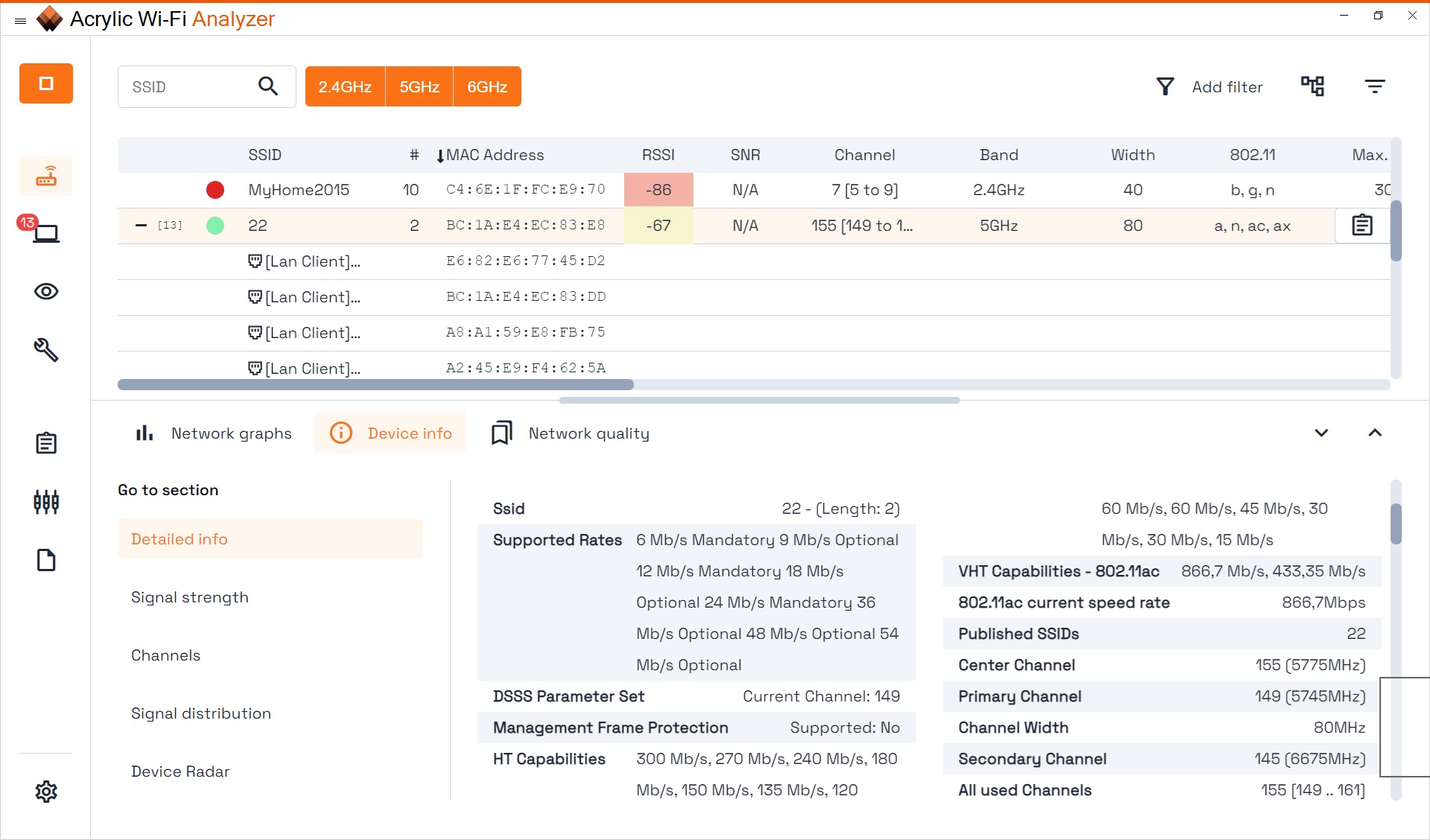
Task: Collapse the network 22 client list
Action: [141, 225]
